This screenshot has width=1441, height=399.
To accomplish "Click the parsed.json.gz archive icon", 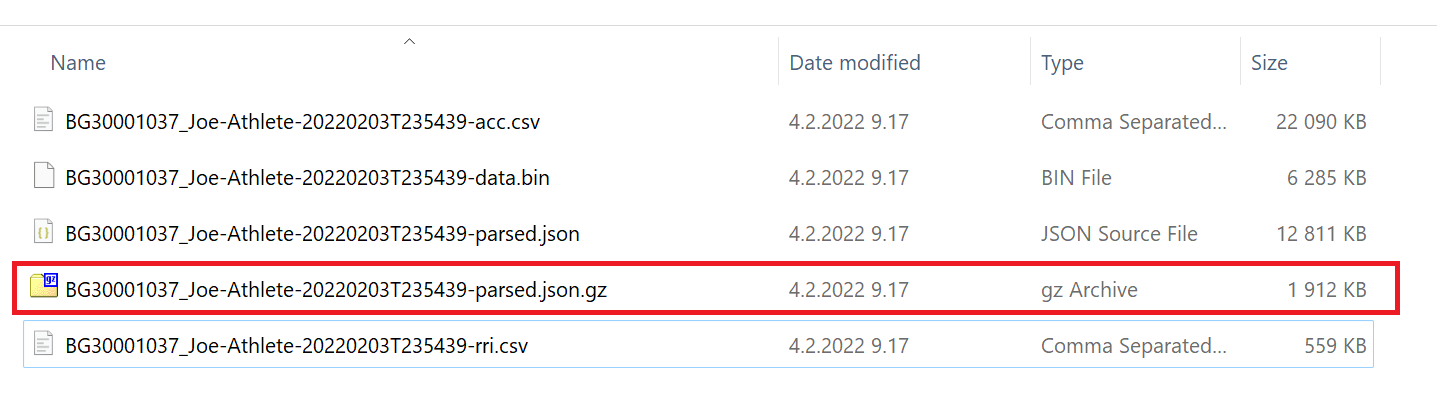I will [x=44, y=288].
